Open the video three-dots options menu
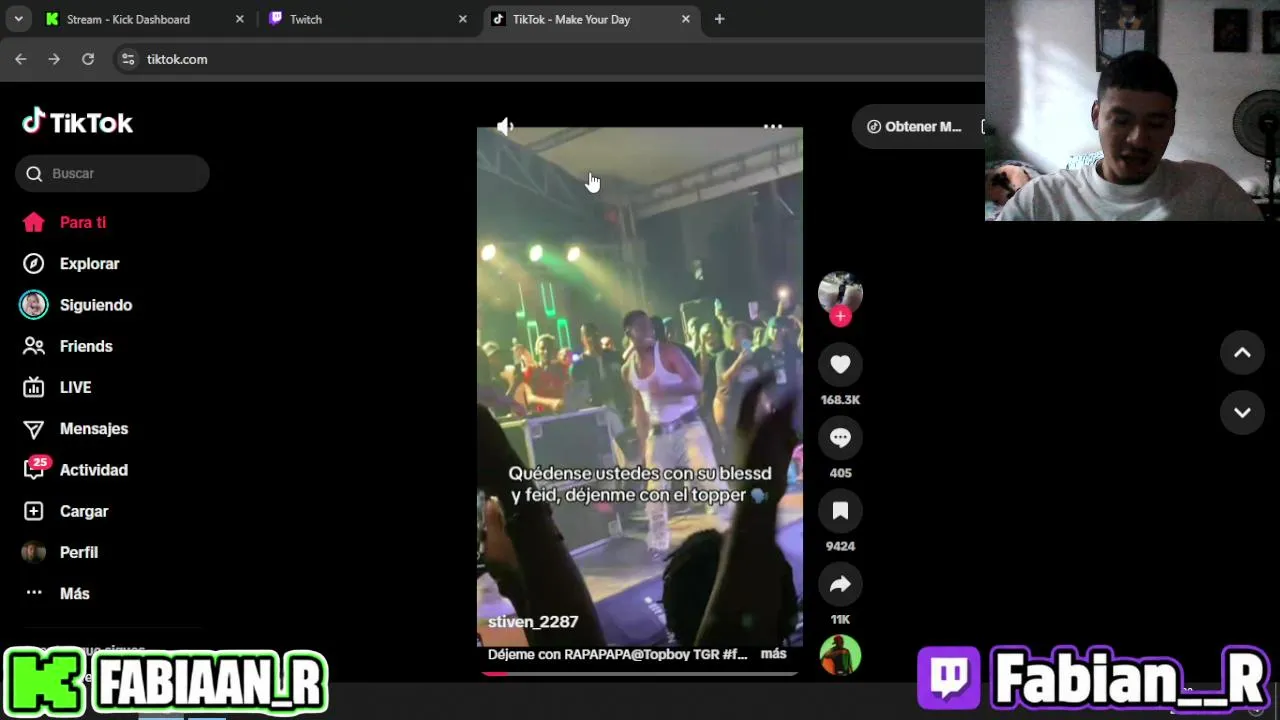The height and width of the screenshot is (720, 1280). point(773,127)
